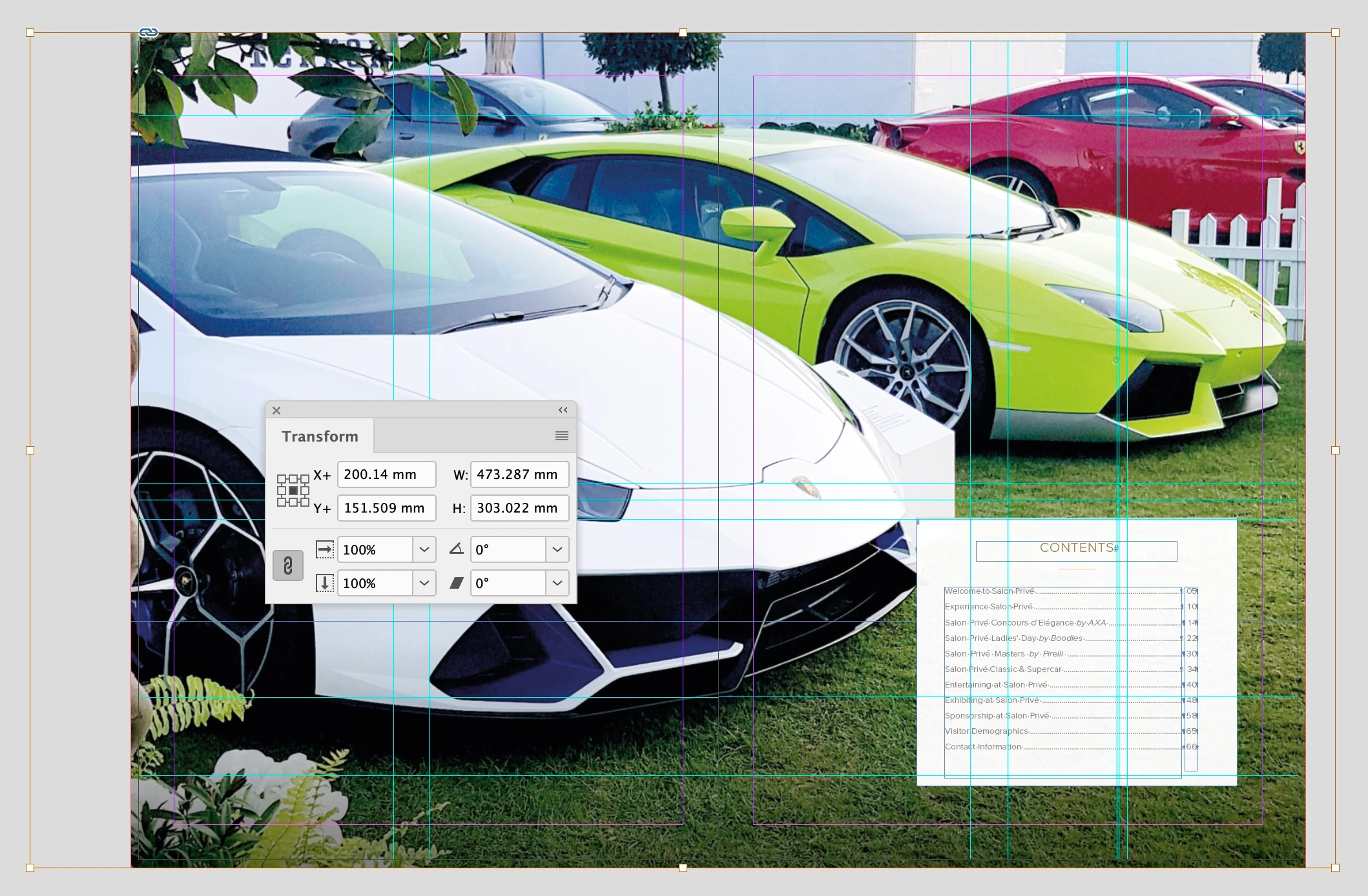Click the X+ position field
This screenshot has height=896, width=1368.
point(386,474)
